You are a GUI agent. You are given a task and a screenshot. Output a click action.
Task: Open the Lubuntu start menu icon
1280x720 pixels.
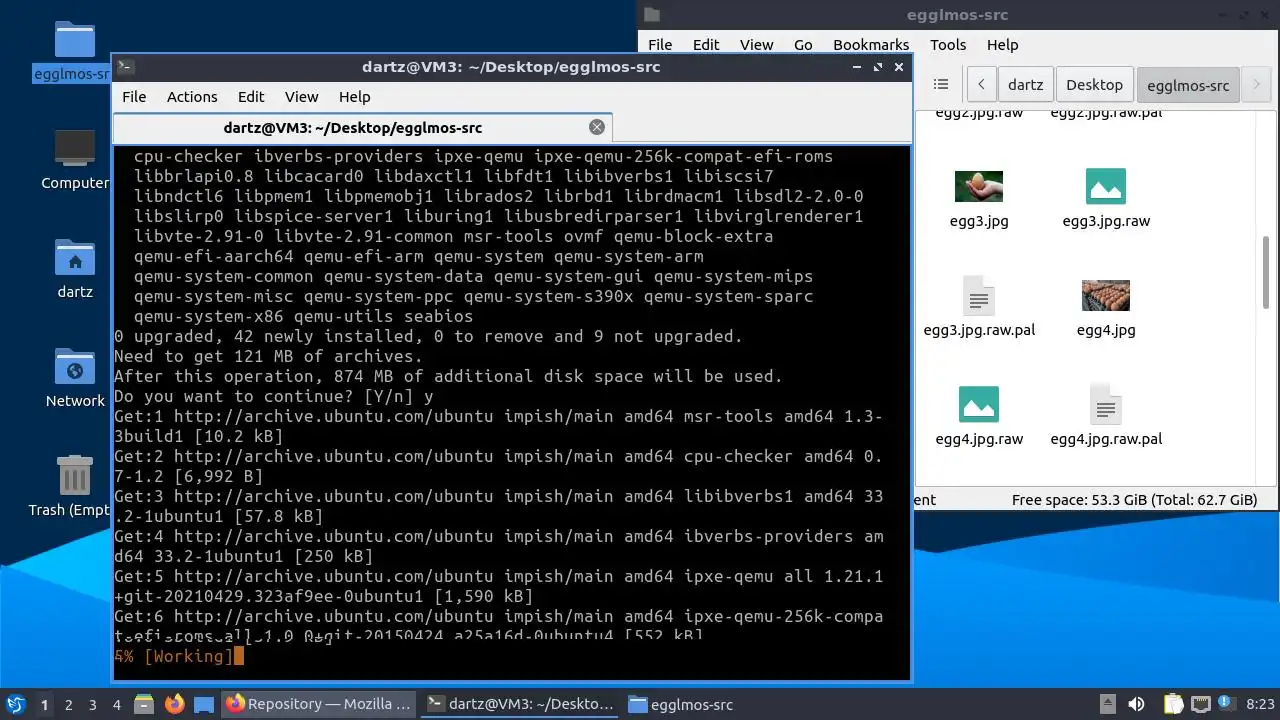[x=15, y=704]
